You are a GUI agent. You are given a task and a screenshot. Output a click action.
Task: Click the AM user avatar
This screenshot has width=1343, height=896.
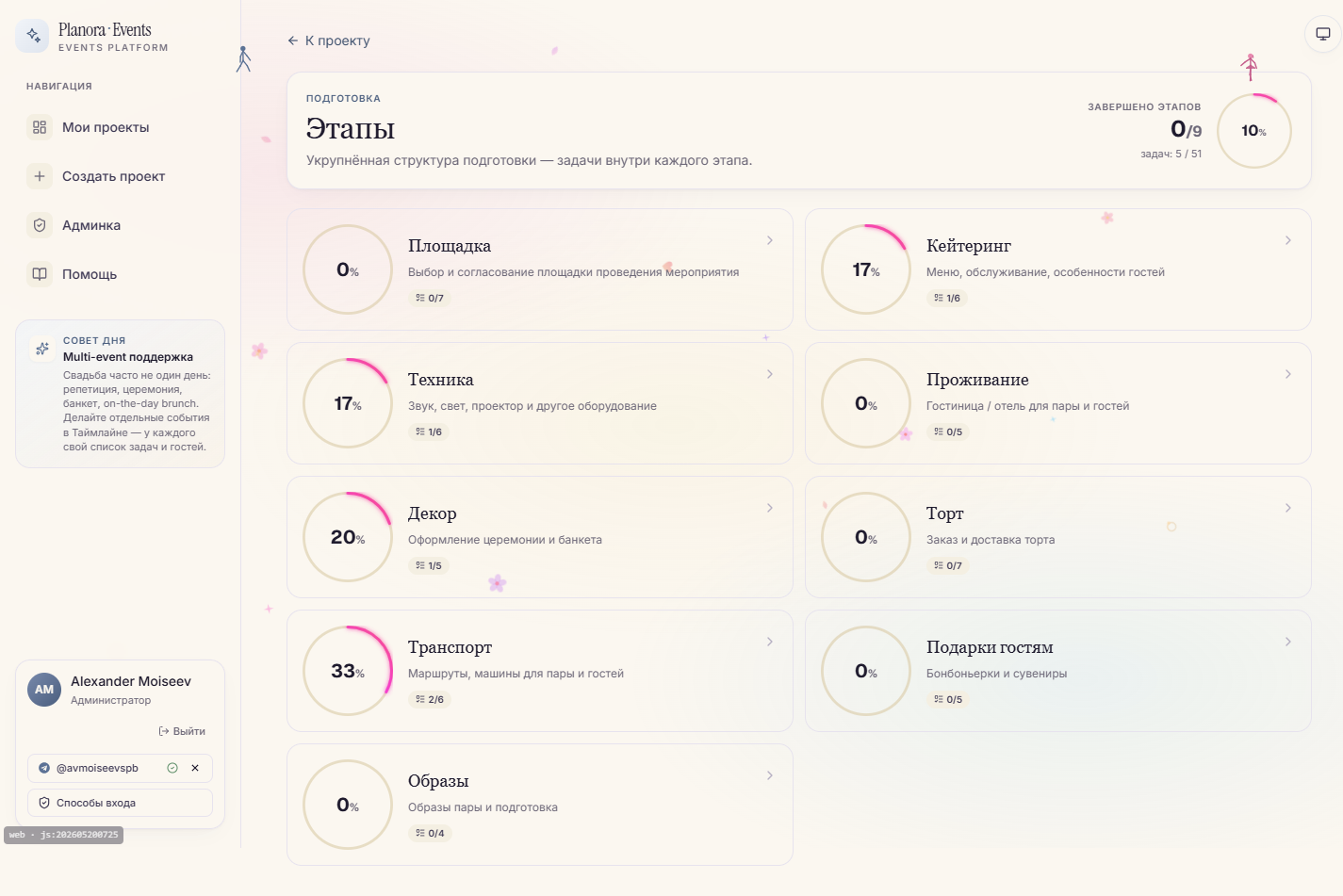click(x=44, y=690)
